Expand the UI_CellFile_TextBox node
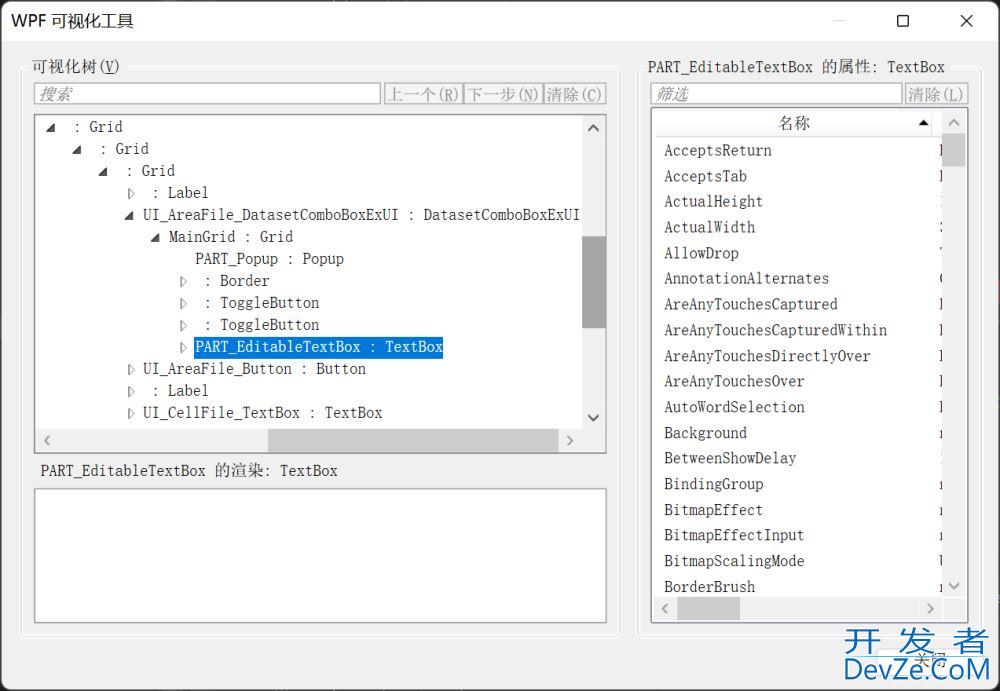 tap(131, 413)
